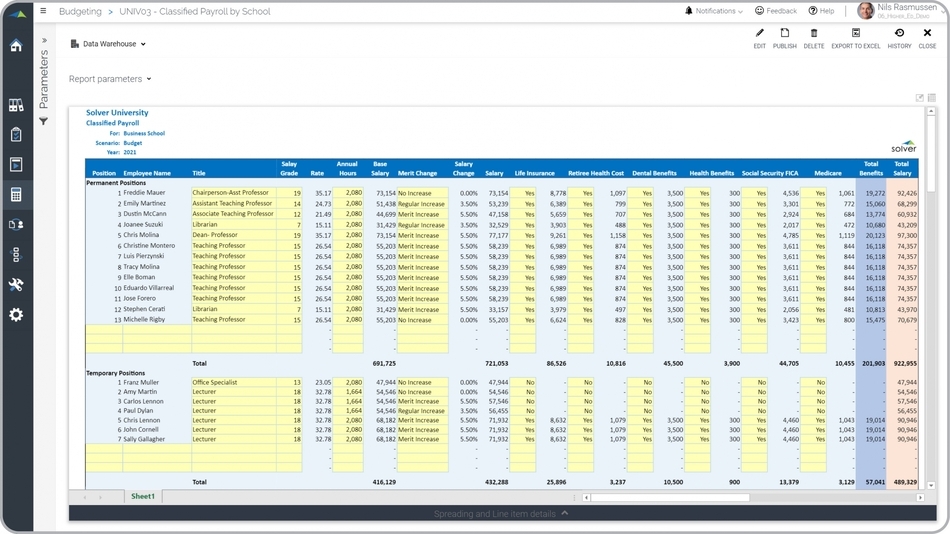Image resolution: width=950 pixels, height=534 pixels.
Task: Click the Permanent Positions section label
Action: click(116, 182)
